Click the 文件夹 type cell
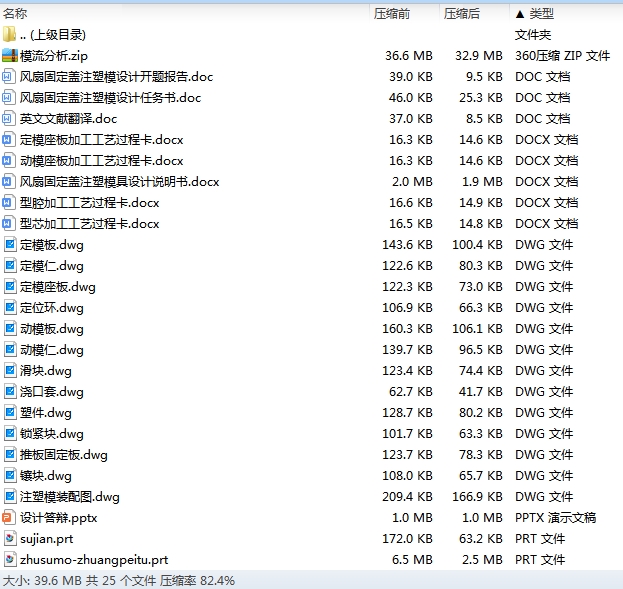The height and width of the screenshot is (589, 623). click(533, 35)
